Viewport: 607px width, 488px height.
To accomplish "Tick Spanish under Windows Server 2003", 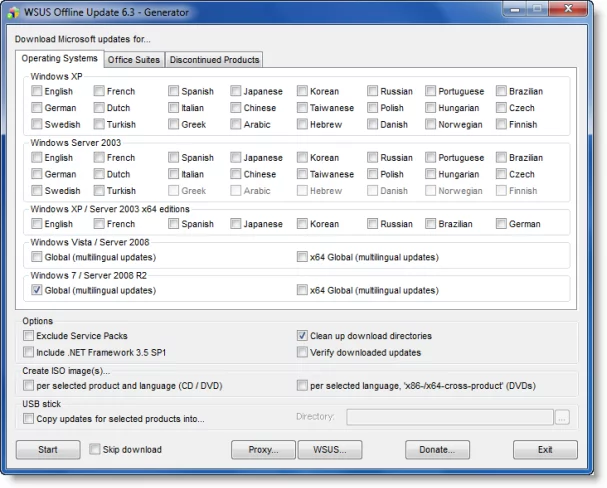I will [173, 158].
